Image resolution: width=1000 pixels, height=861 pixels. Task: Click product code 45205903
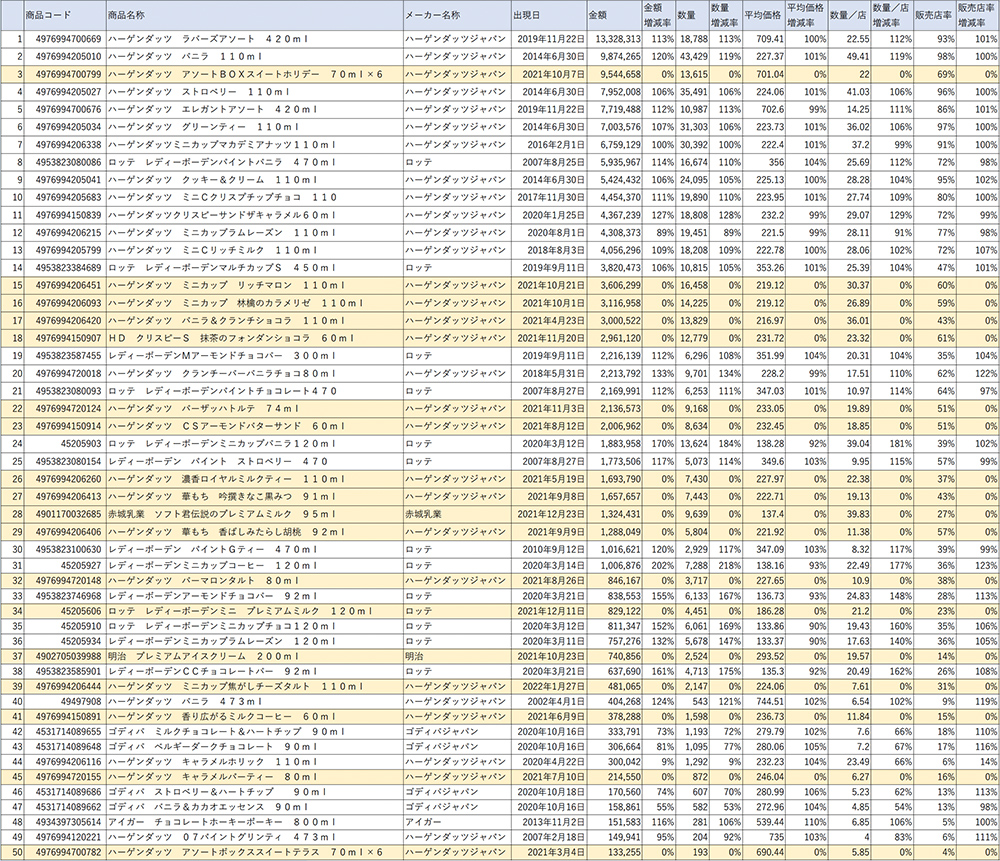pyautogui.click(x=65, y=443)
